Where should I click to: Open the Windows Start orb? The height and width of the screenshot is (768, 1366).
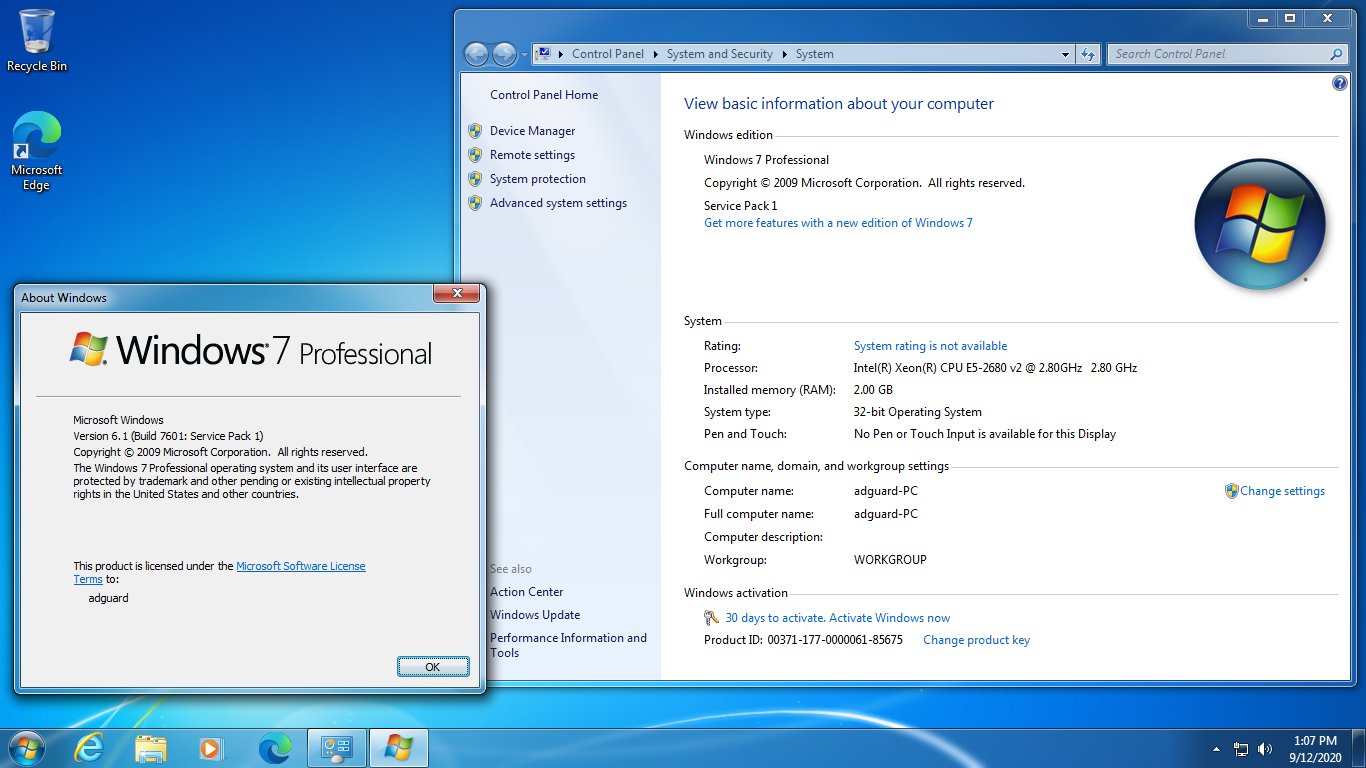[26, 747]
